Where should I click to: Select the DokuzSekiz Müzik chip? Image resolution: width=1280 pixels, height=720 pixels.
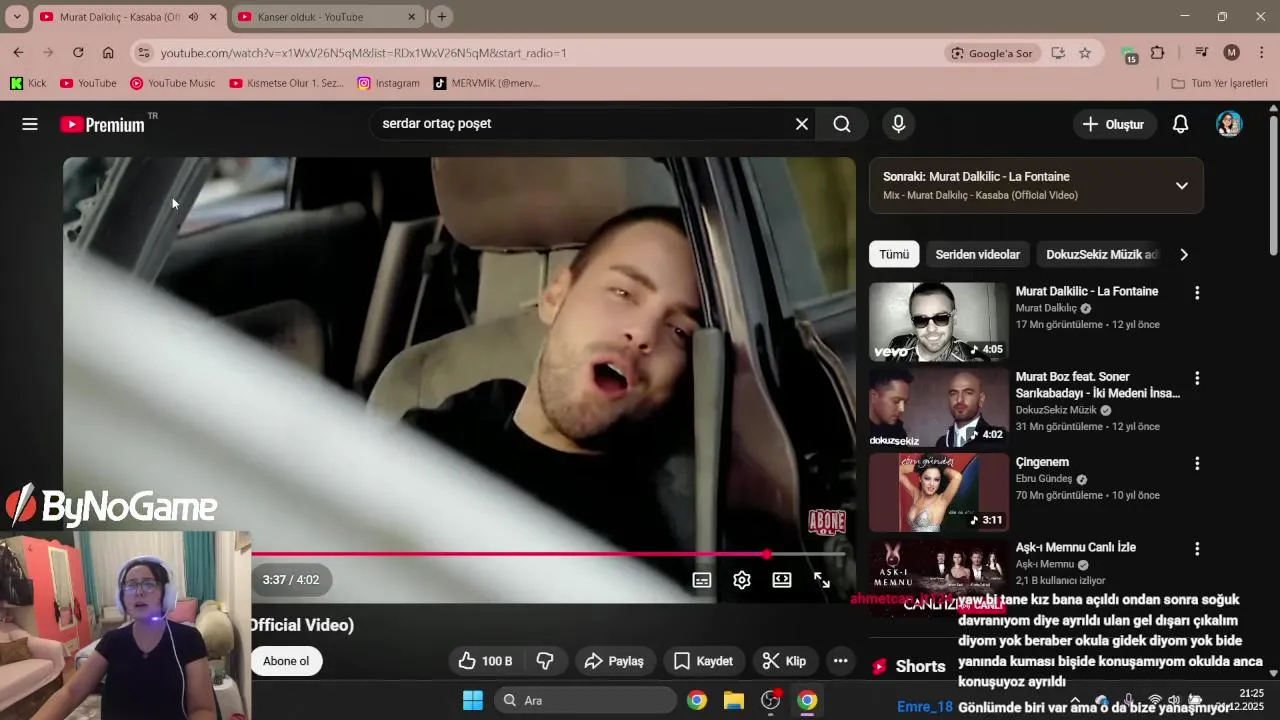(x=1100, y=254)
